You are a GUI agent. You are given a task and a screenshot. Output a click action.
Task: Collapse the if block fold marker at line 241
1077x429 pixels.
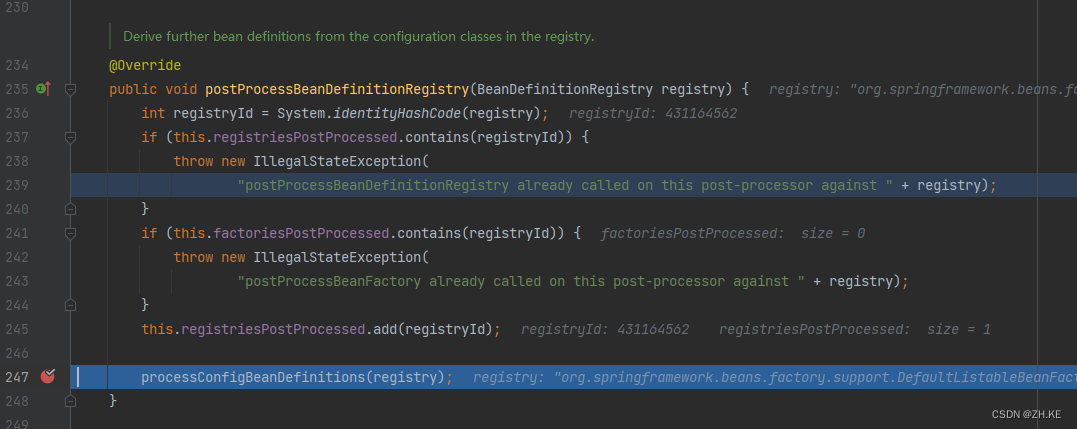(70, 233)
